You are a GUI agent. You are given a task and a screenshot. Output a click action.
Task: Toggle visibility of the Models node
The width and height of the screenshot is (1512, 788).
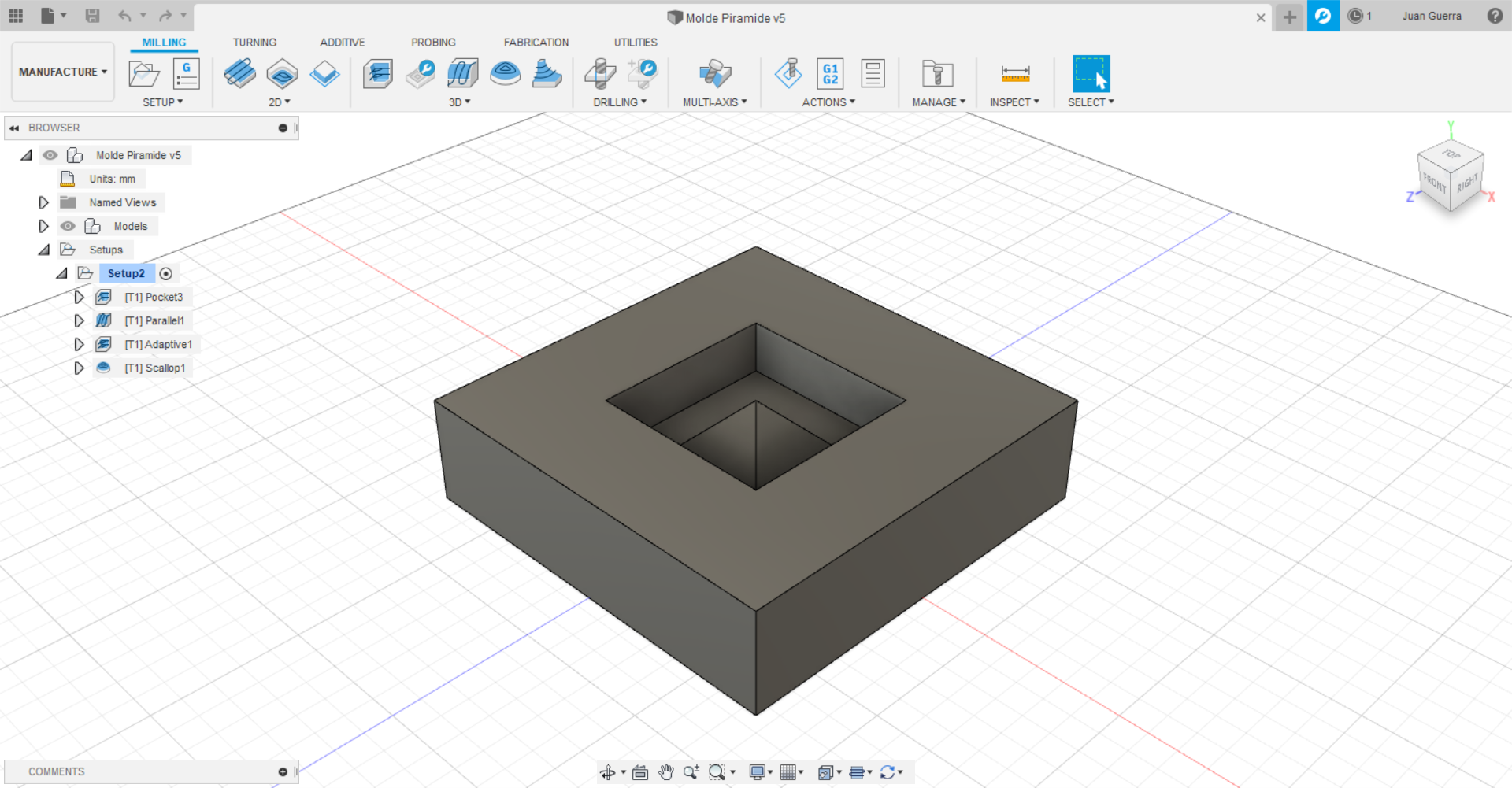(x=69, y=226)
